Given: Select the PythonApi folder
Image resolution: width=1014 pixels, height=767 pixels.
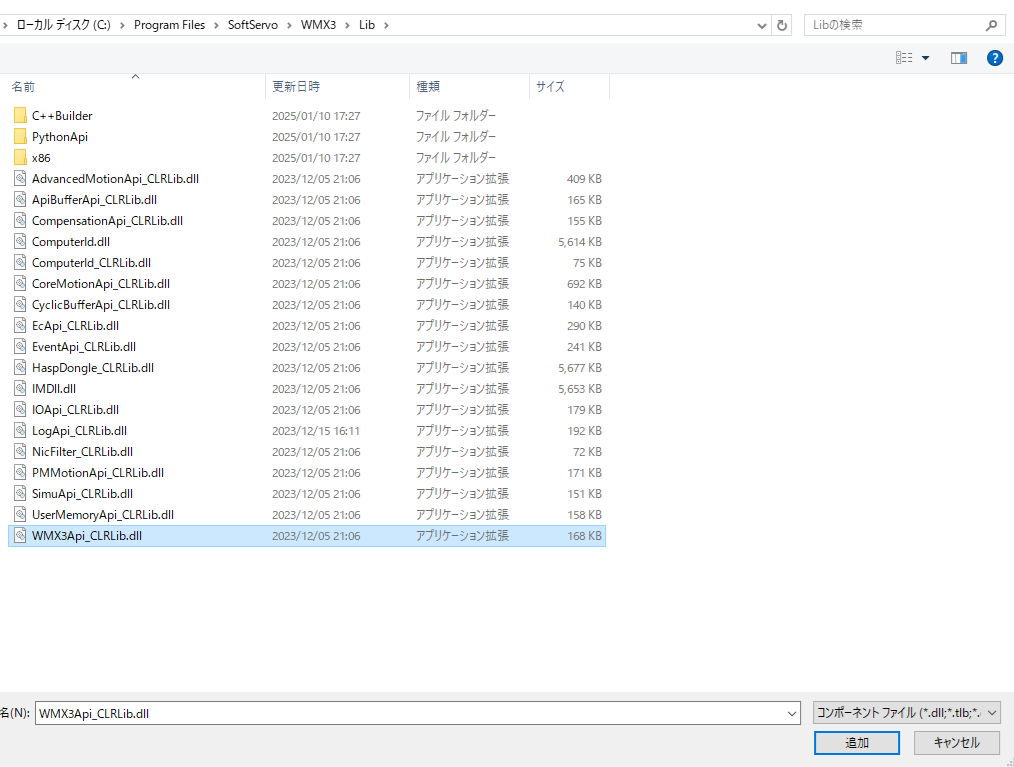Looking at the screenshot, I should click(59, 137).
